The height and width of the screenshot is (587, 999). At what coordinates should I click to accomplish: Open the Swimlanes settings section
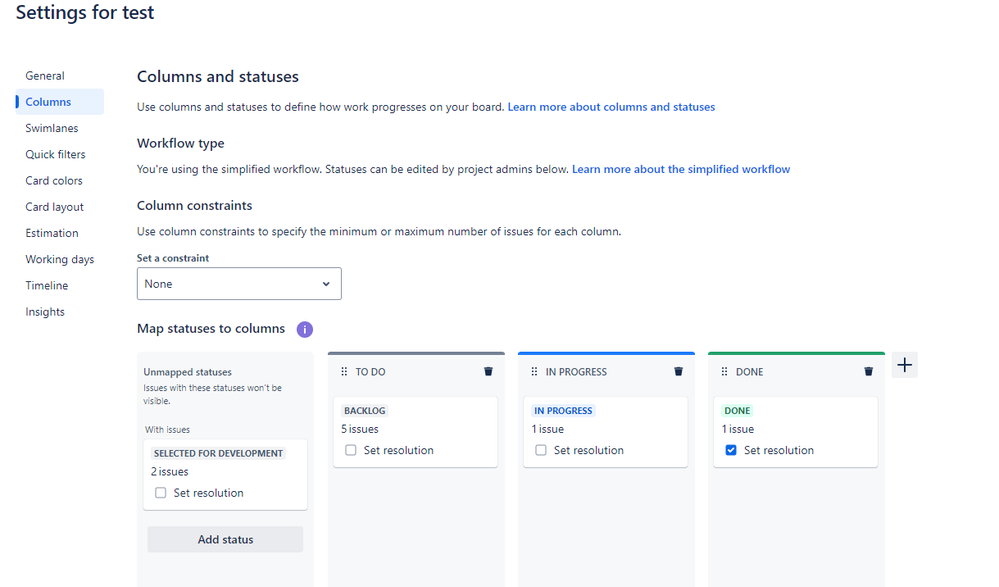tap(52, 128)
